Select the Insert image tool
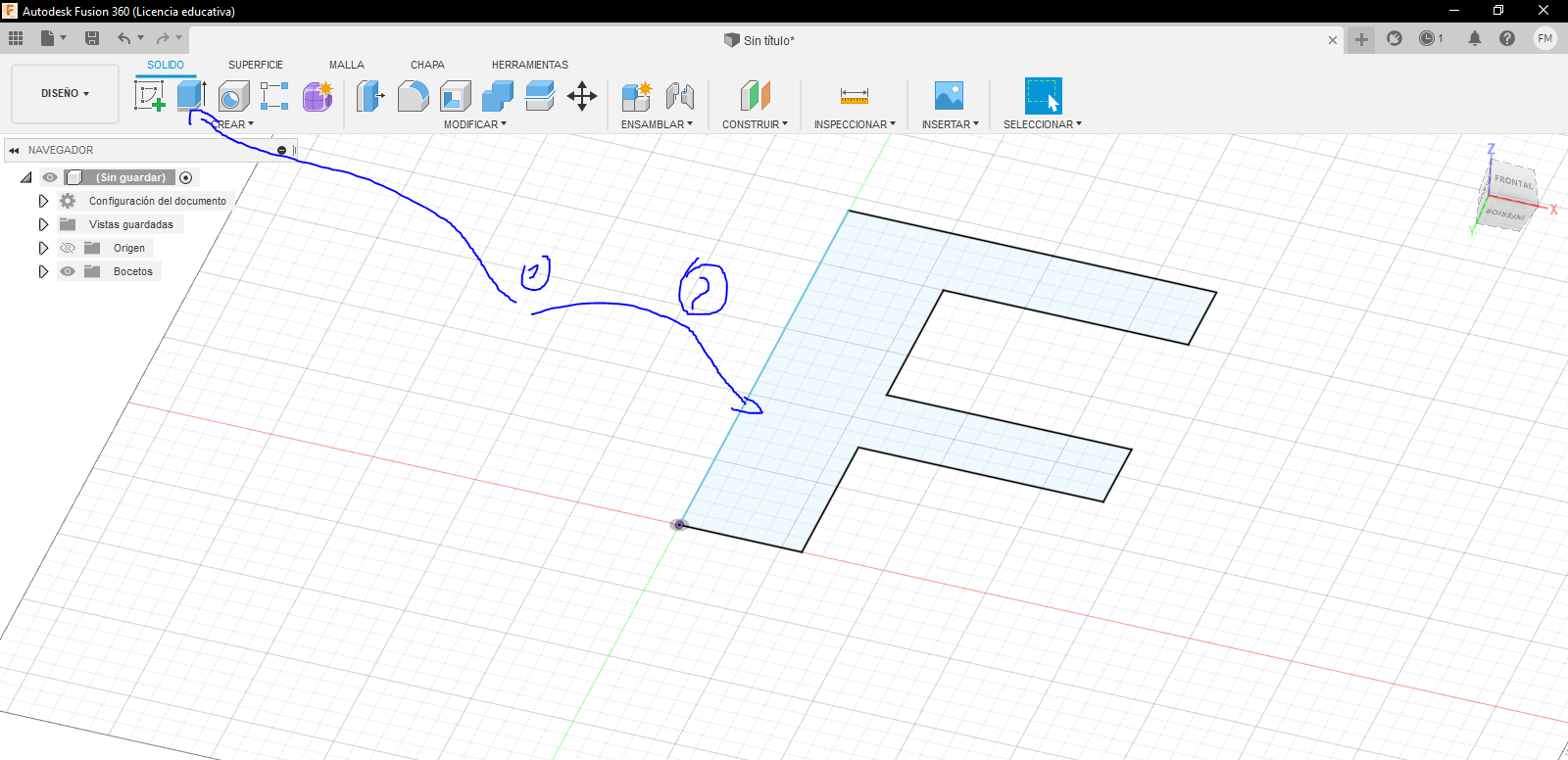Viewport: 1568px width, 760px height. pyautogui.click(x=949, y=96)
